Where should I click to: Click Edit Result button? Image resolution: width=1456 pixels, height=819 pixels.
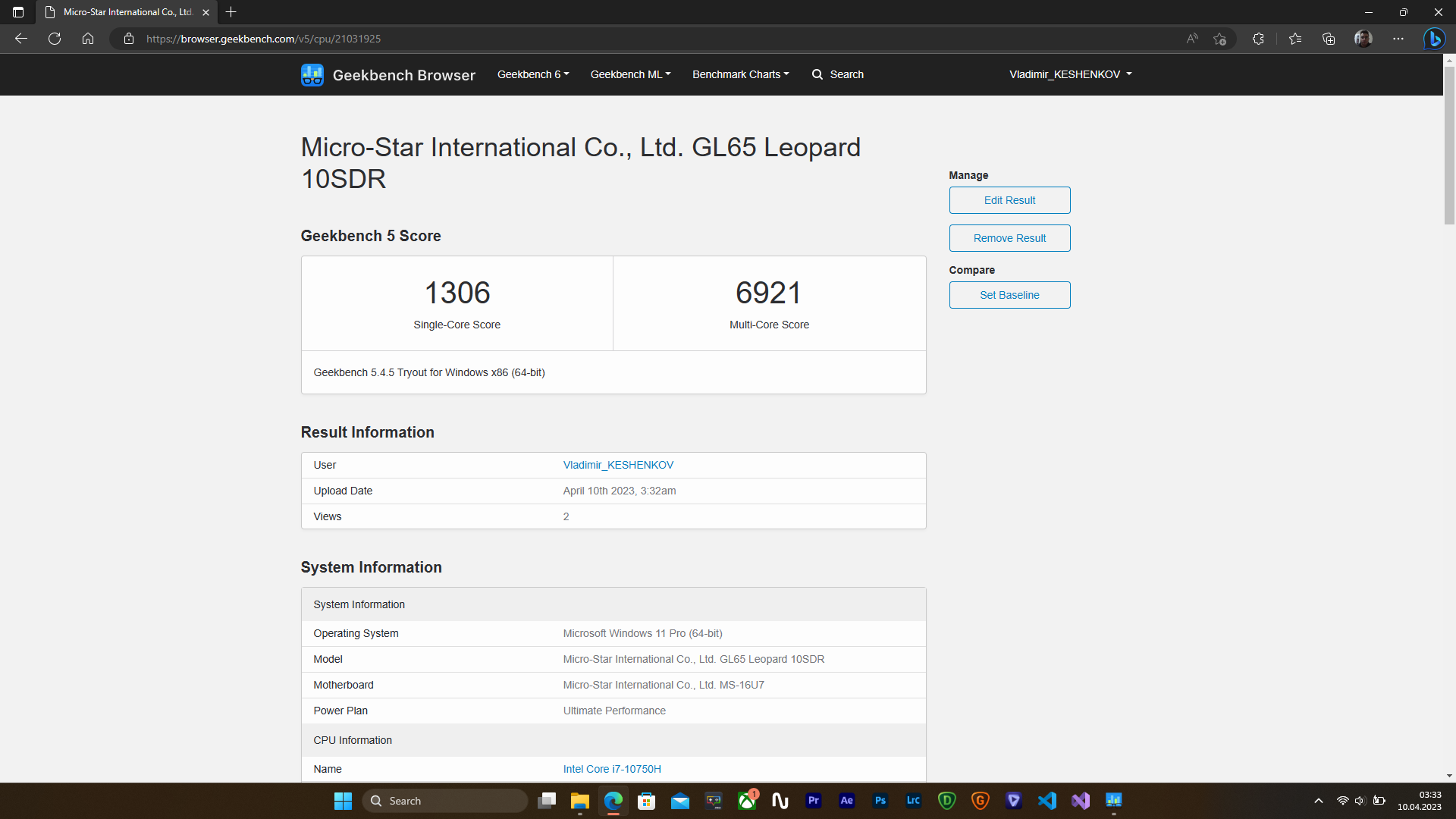click(1009, 200)
